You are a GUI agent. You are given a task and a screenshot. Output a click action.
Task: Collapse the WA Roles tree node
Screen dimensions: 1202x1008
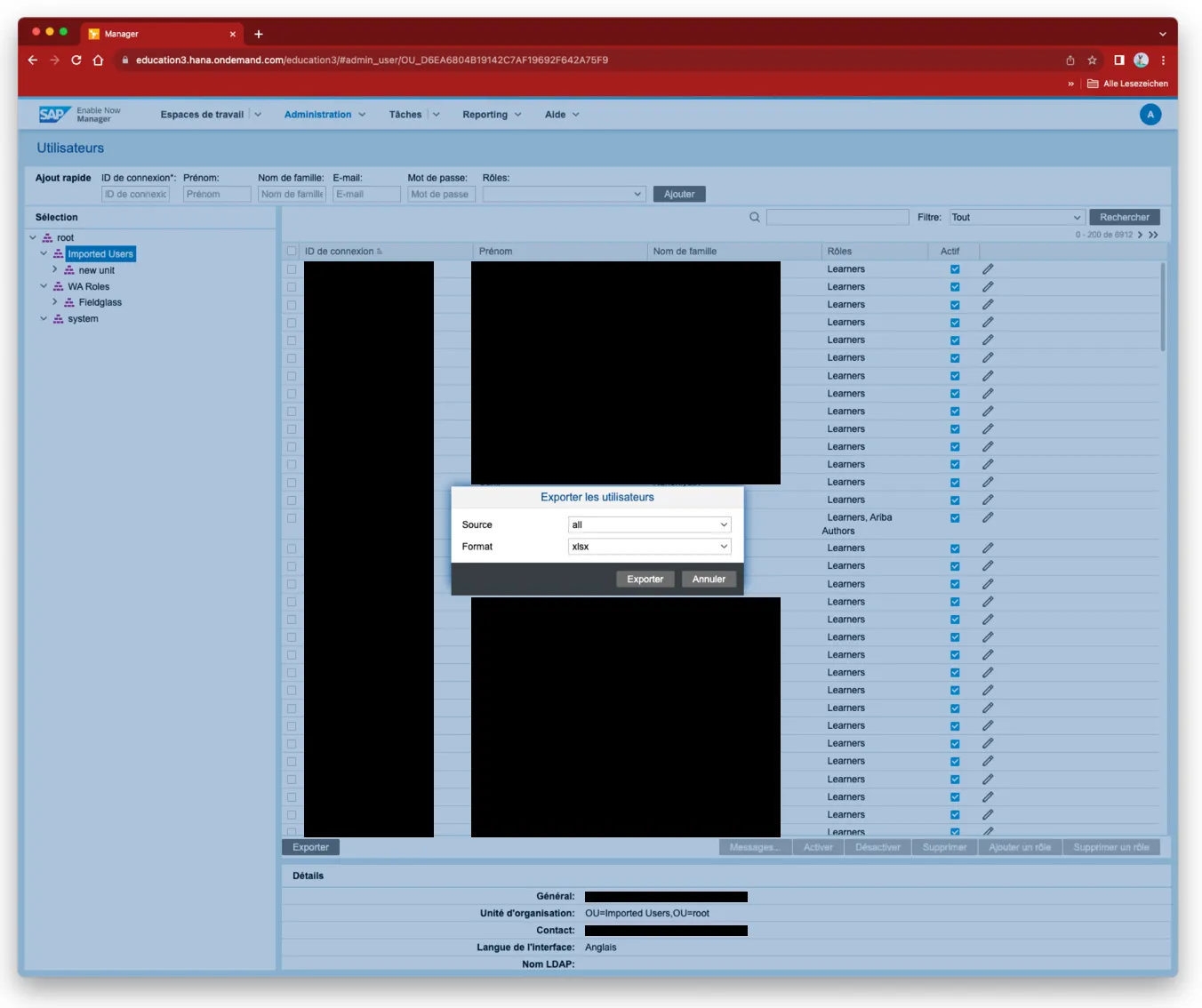(44, 286)
